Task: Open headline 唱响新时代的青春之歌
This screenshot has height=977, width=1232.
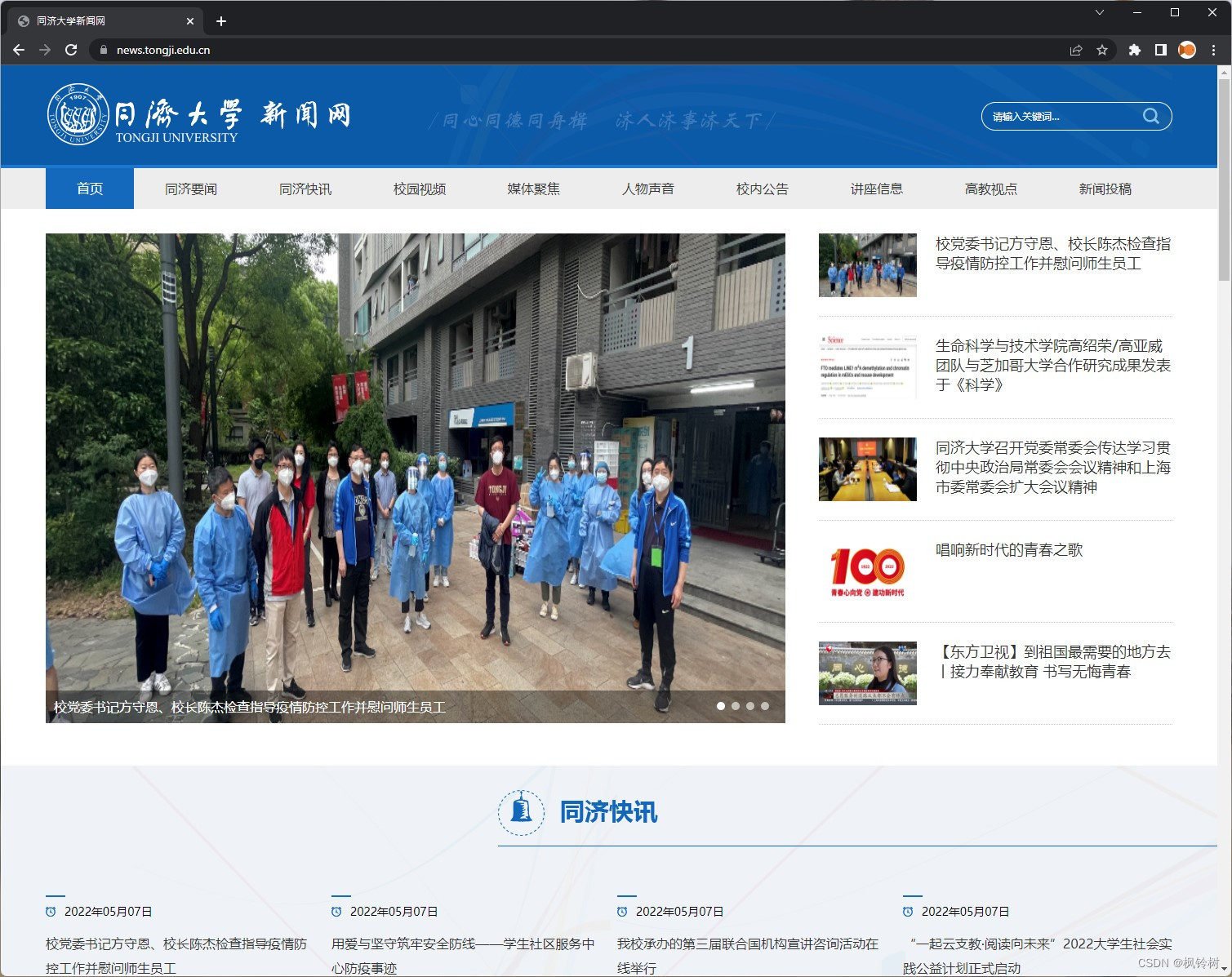Action: click(x=1009, y=550)
